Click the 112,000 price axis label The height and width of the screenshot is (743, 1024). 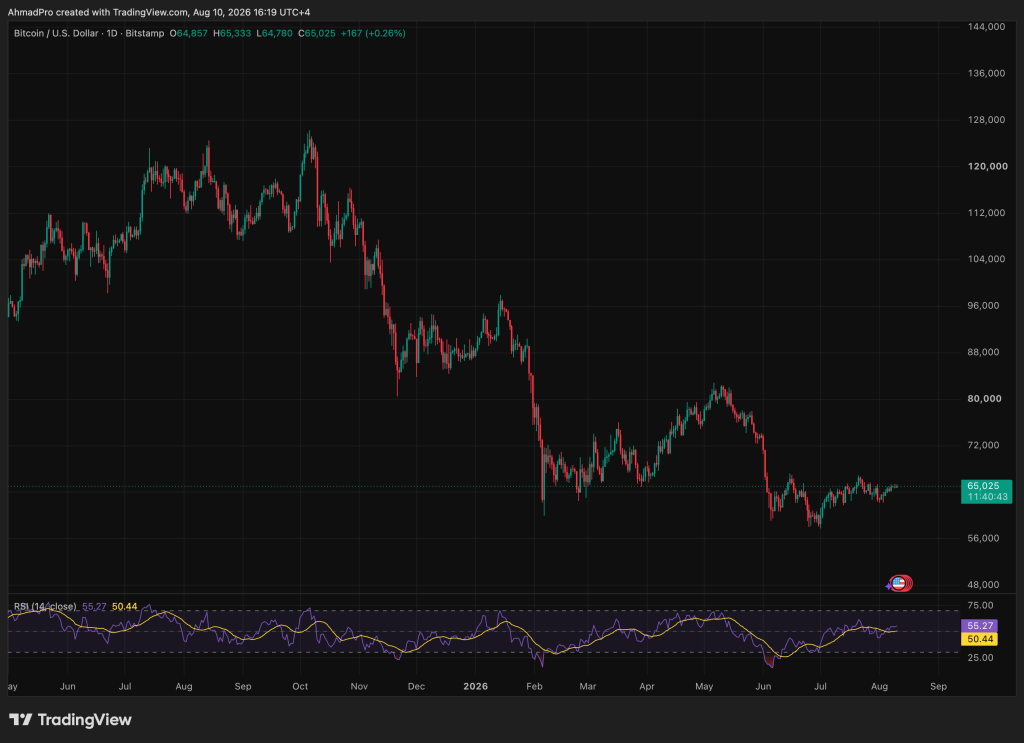pos(986,213)
